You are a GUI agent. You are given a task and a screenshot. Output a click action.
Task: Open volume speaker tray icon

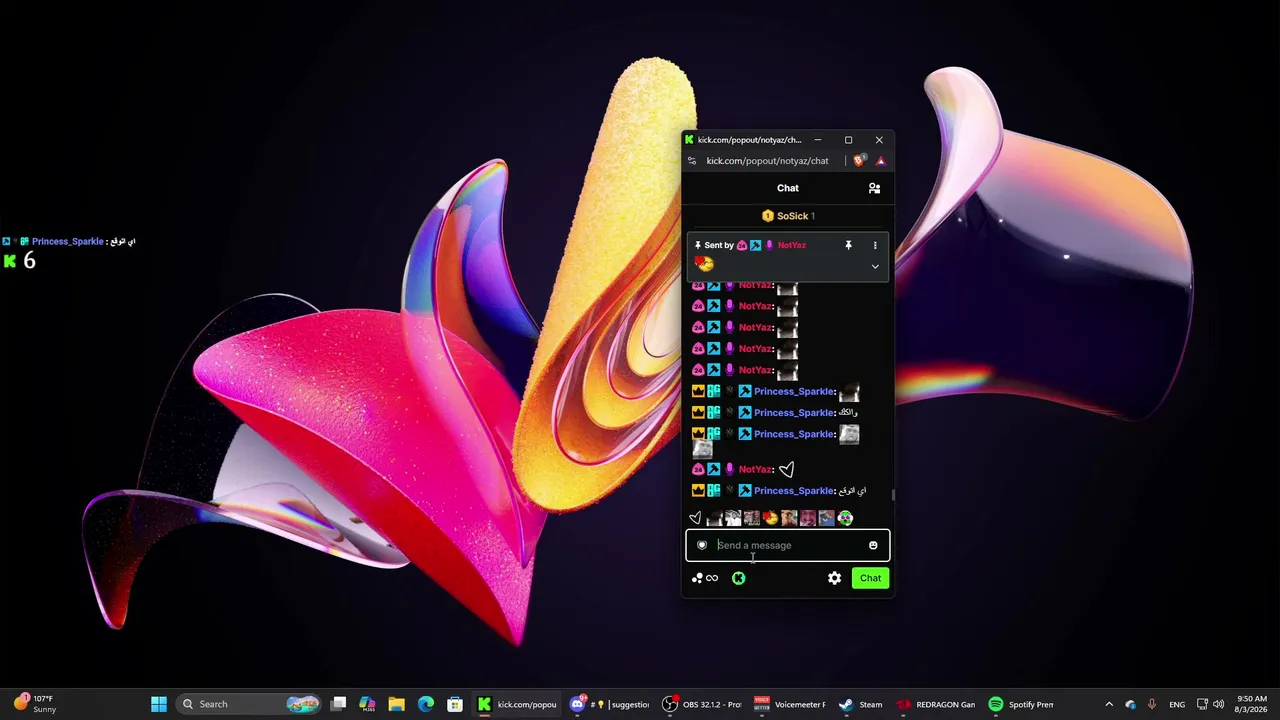coord(1218,704)
